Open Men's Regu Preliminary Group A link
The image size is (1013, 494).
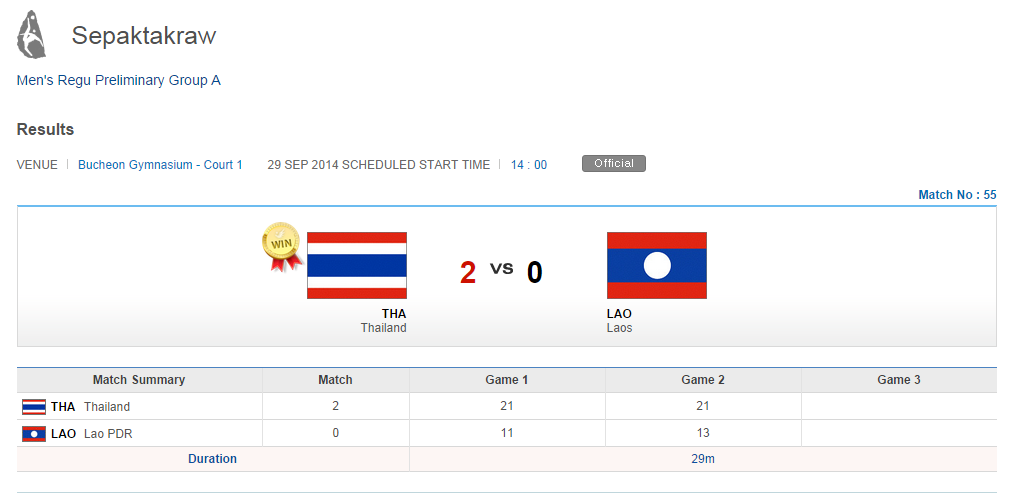pyautogui.click(x=119, y=80)
